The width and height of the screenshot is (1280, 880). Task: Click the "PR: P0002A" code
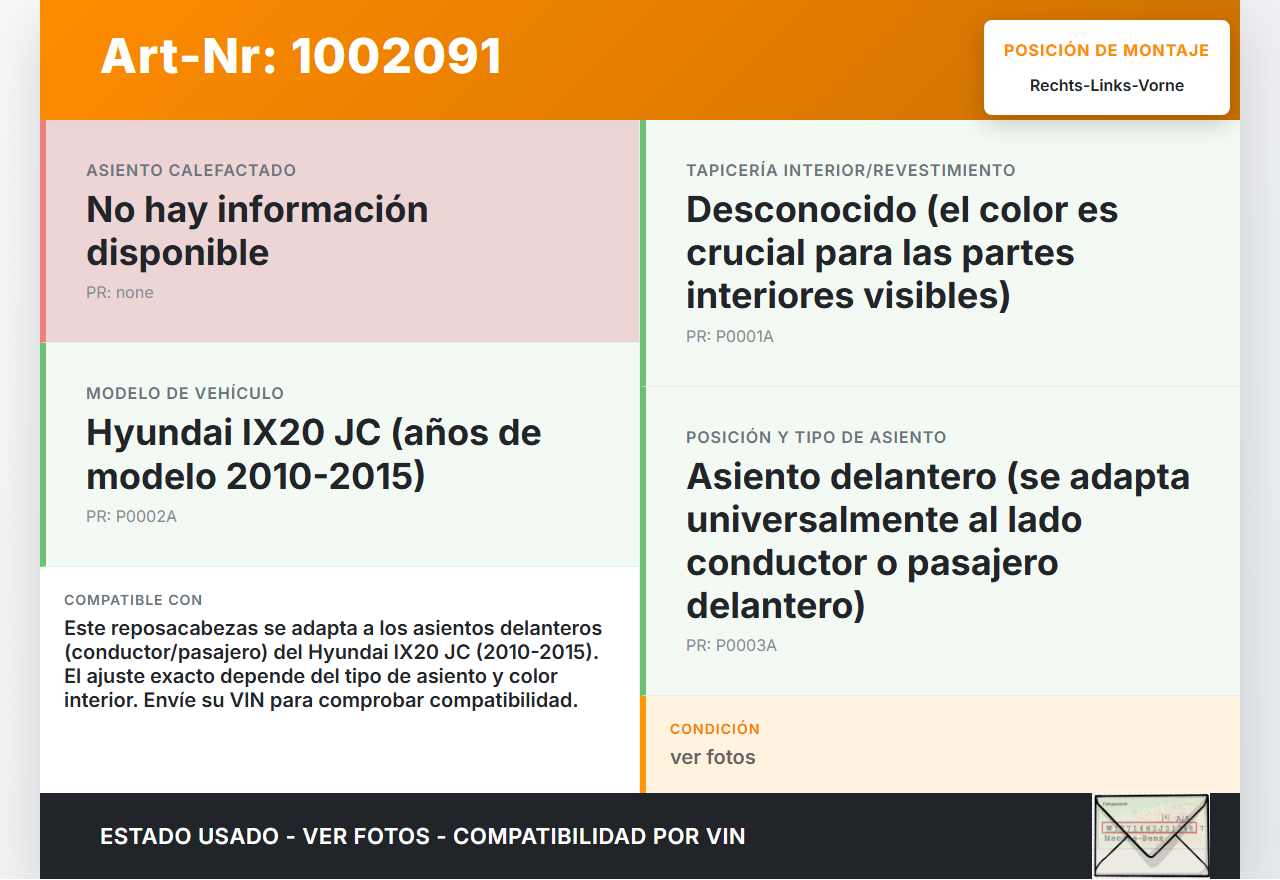[x=131, y=517]
